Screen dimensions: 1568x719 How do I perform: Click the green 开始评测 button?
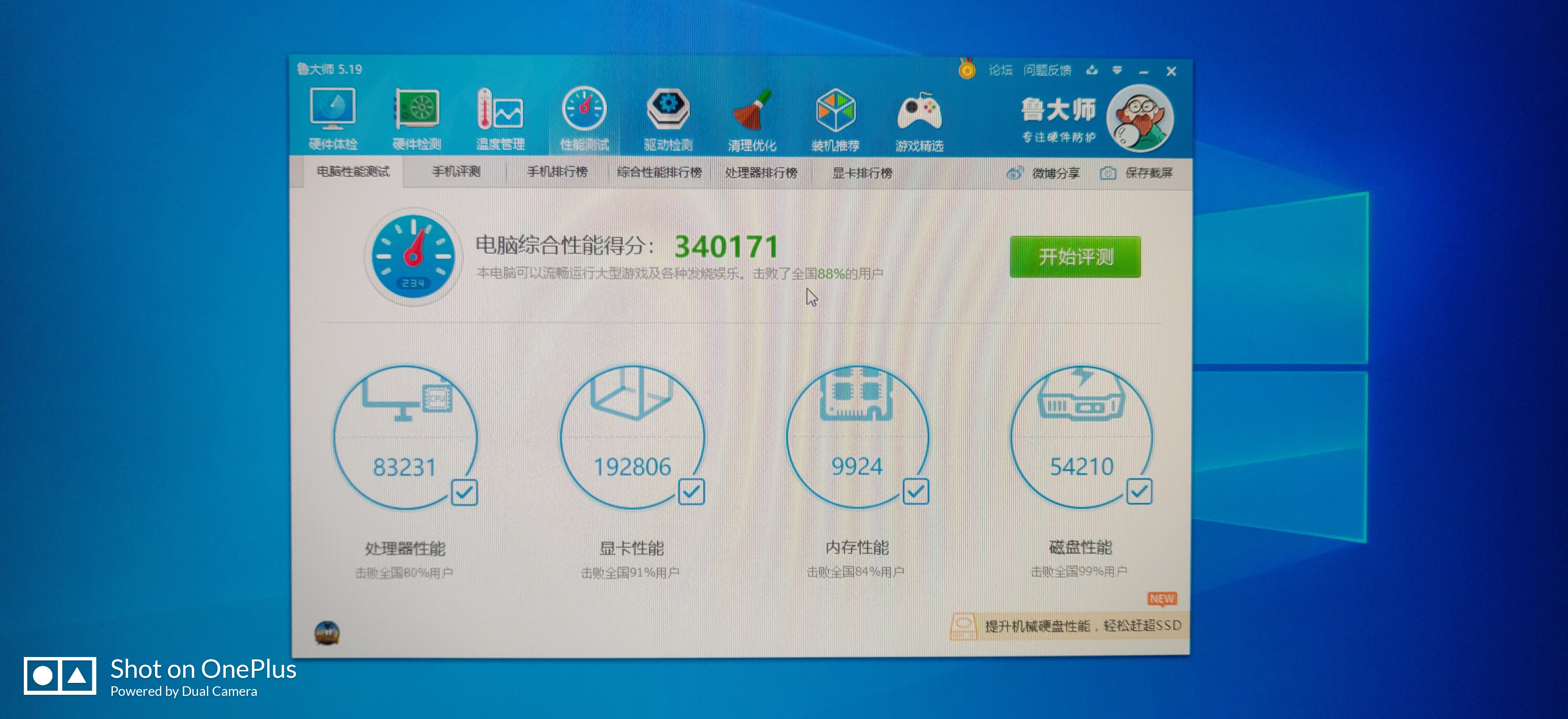1076,257
